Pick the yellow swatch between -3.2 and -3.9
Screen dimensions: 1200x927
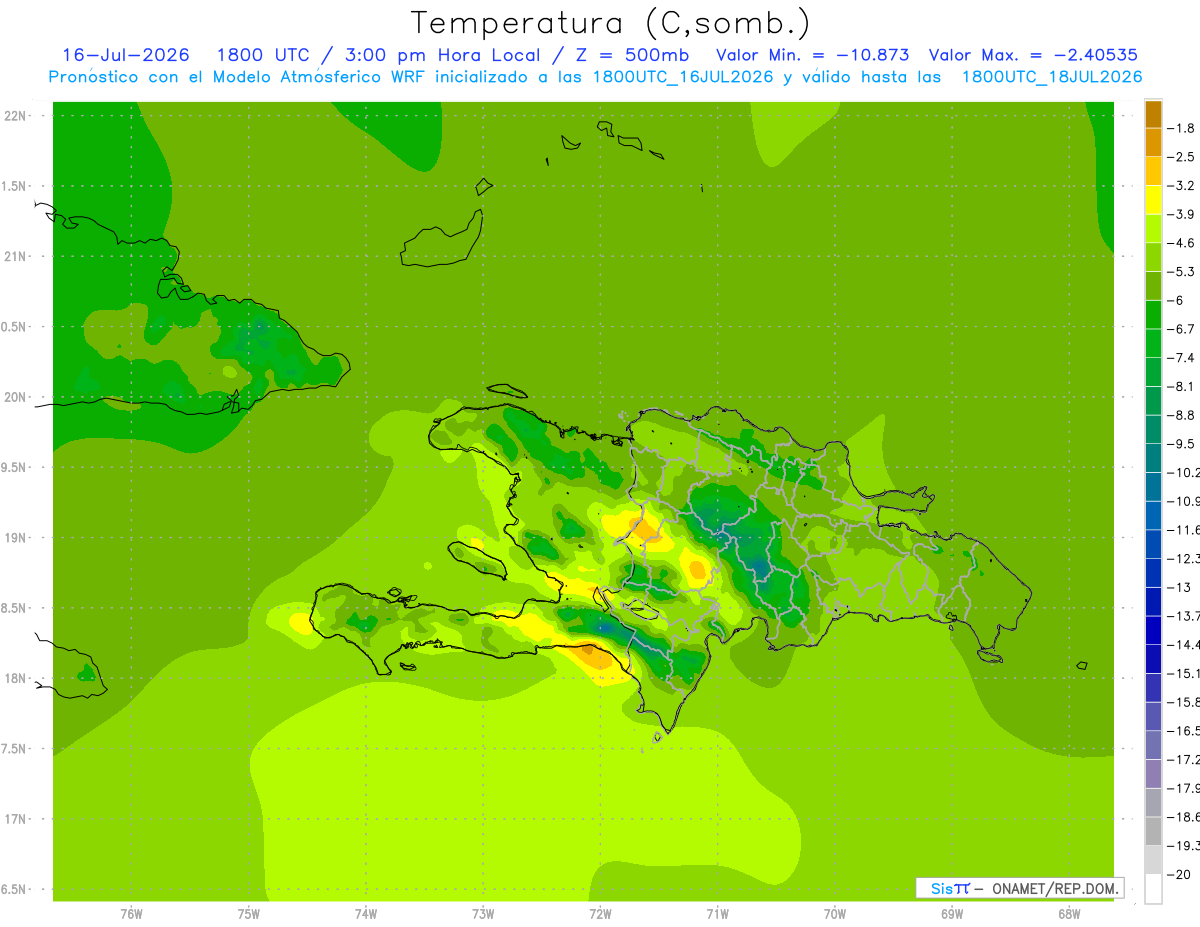pos(1153,200)
